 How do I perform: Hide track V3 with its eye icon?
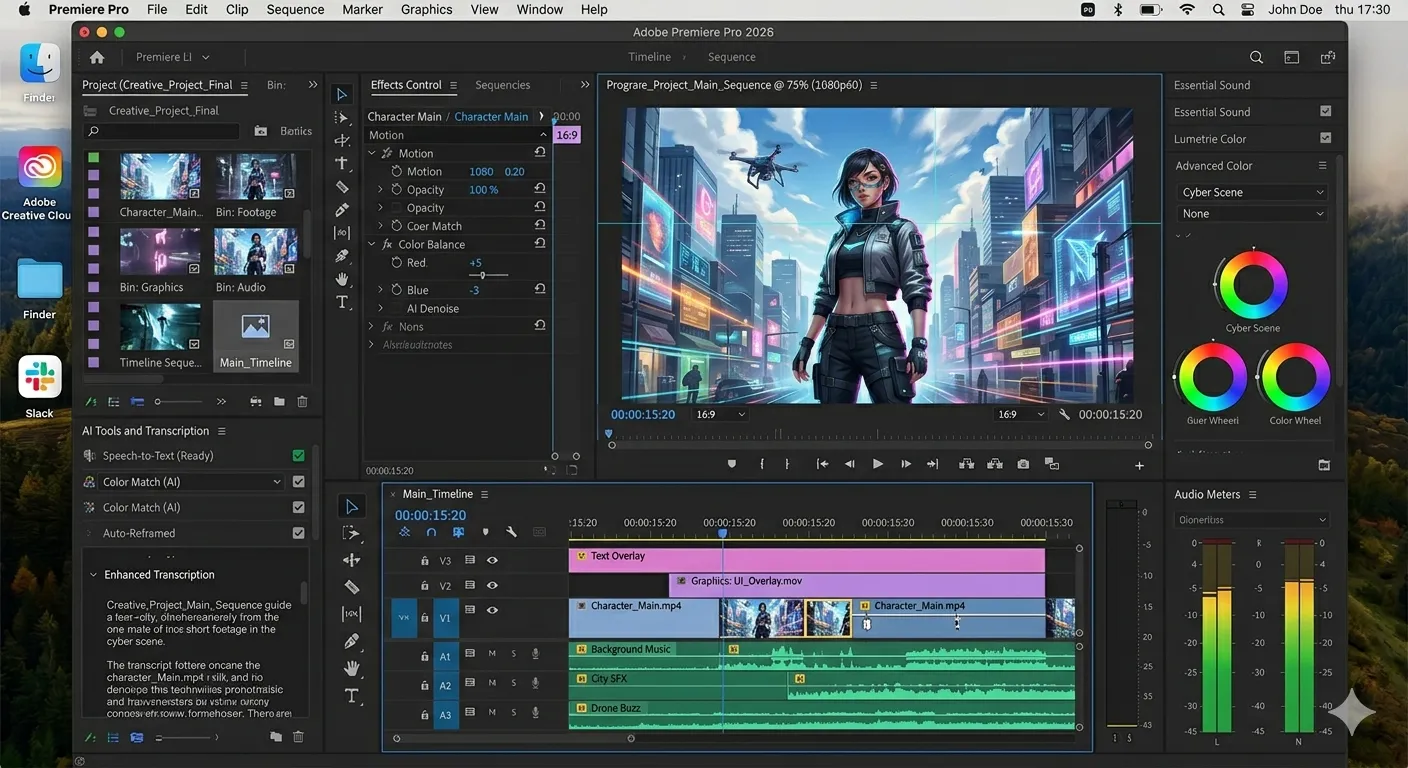492,560
